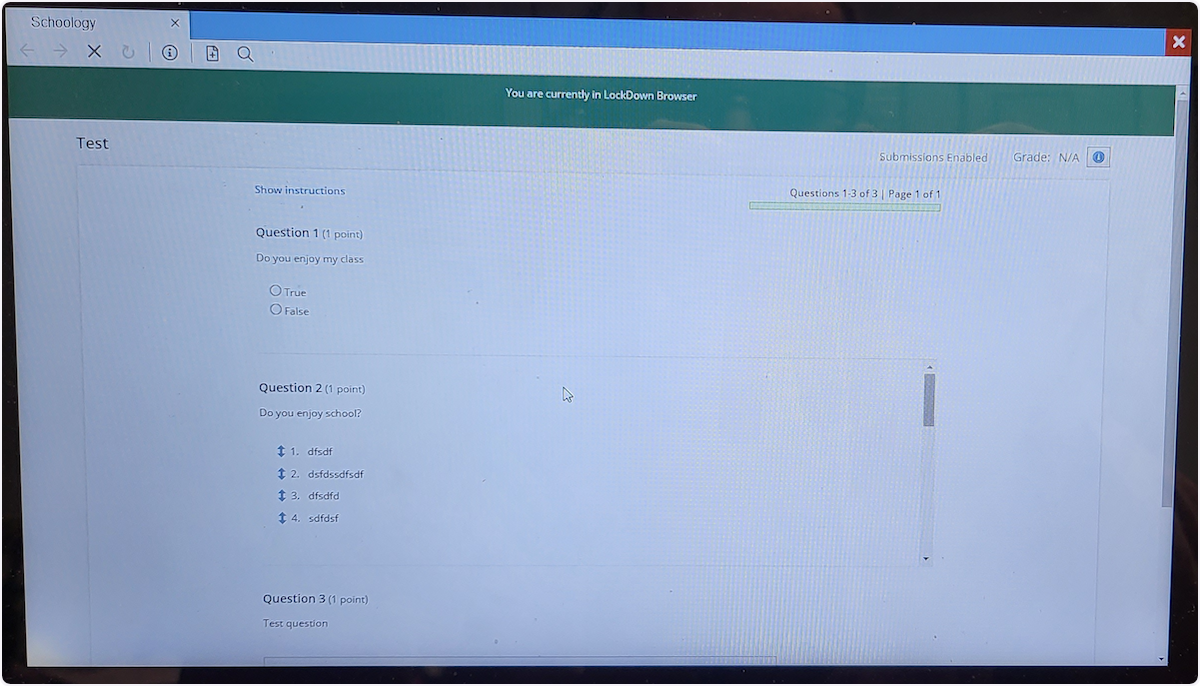Select True for Question 1
The width and height of the screenshot is (1200, 686).
tap(275, 290)
